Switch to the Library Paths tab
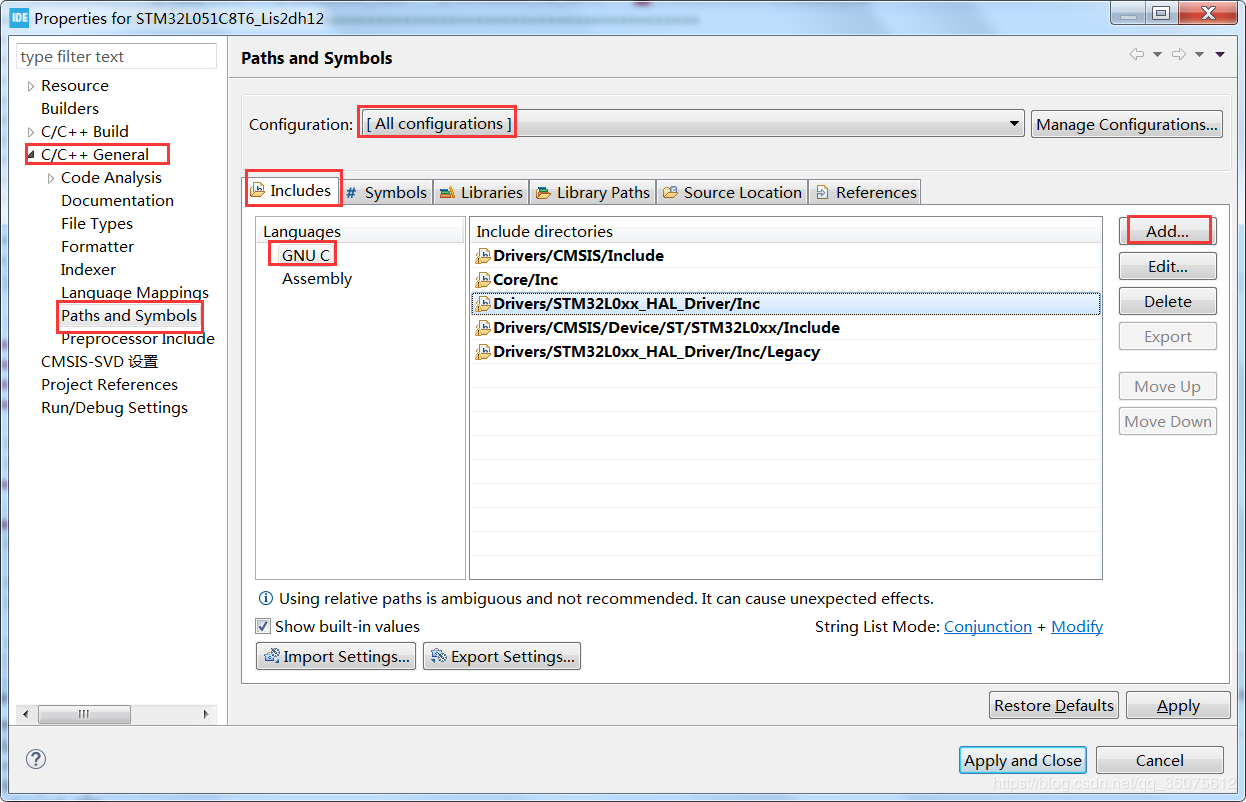 pyautogui.click(x=592, y=192)
